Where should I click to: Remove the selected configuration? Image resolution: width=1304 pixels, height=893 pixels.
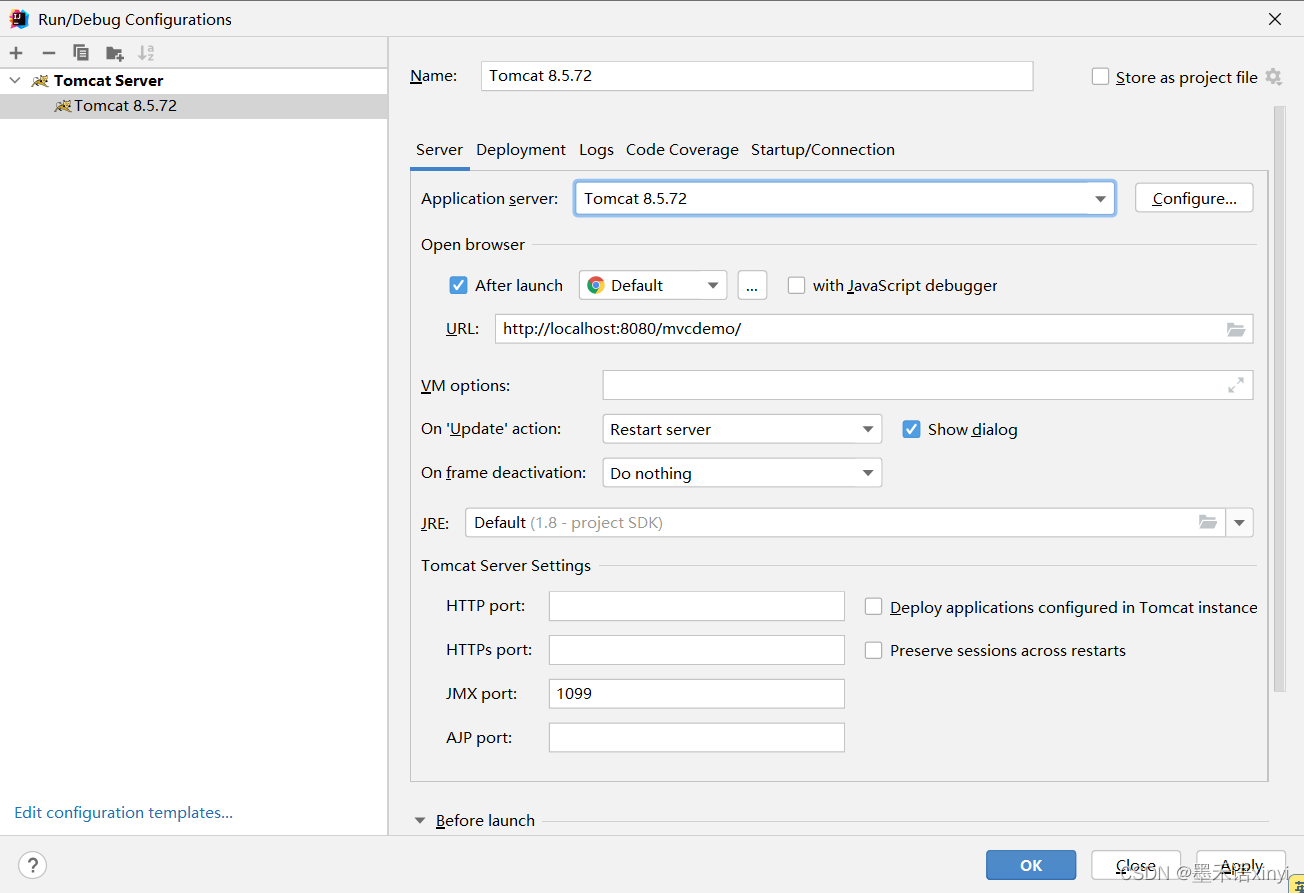click(x=48, y=53)
